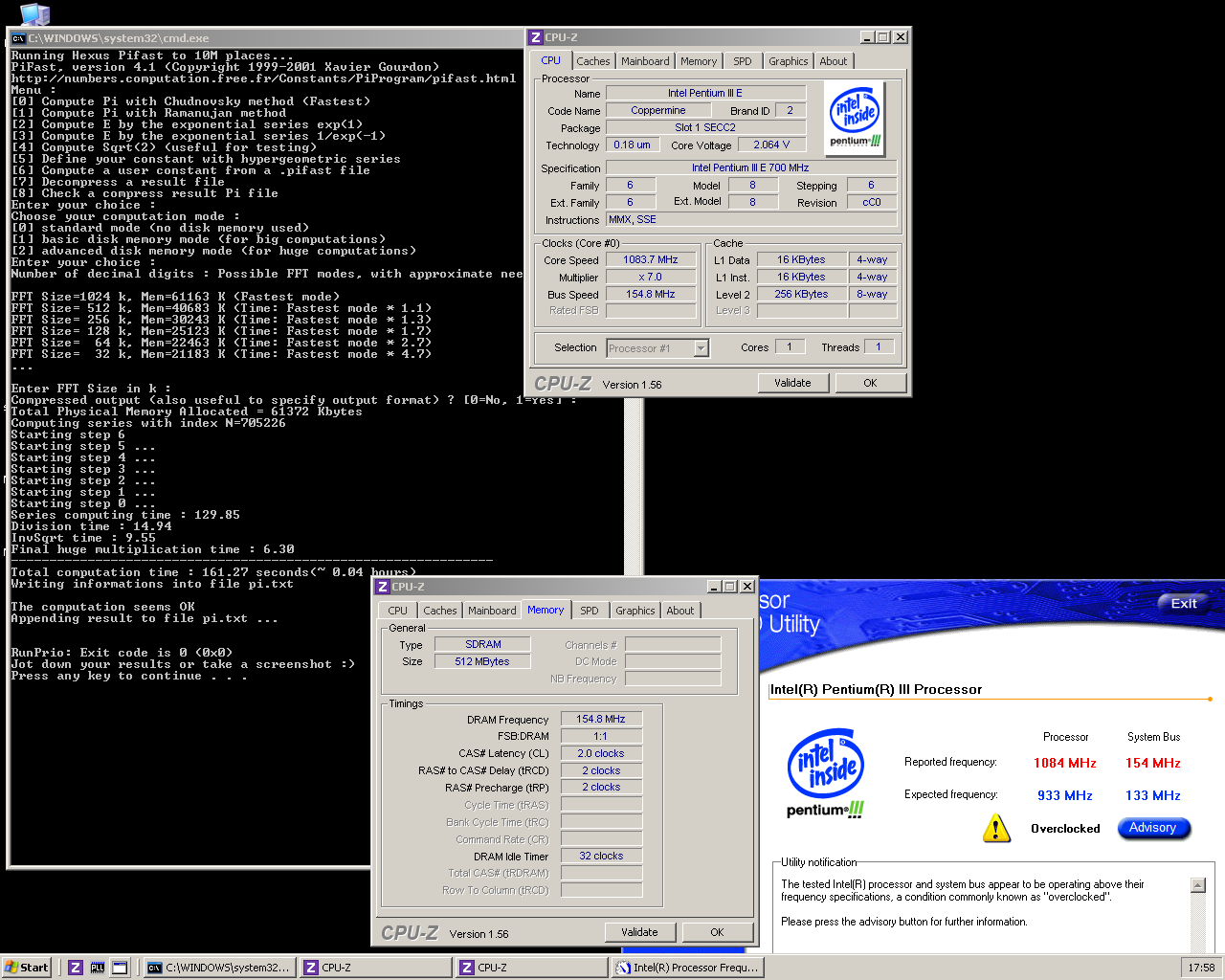Open Mainboard tab in CPU-Z processor window
1225x980 pixels.
(645, 61)
